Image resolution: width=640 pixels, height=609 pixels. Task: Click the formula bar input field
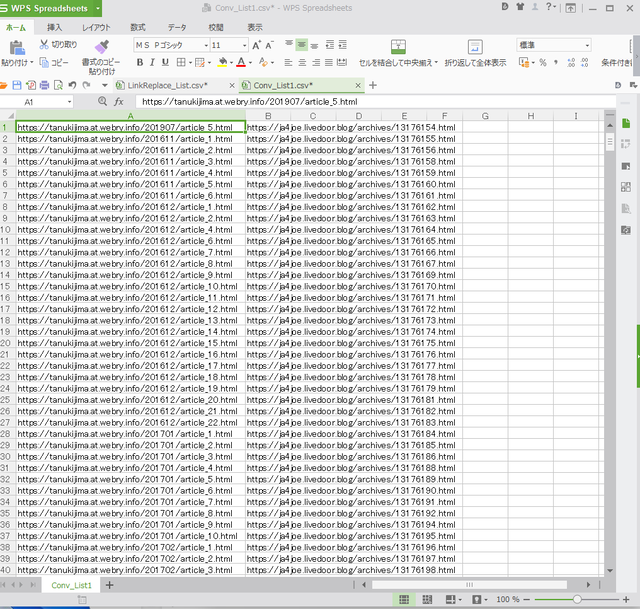point(376,102)
